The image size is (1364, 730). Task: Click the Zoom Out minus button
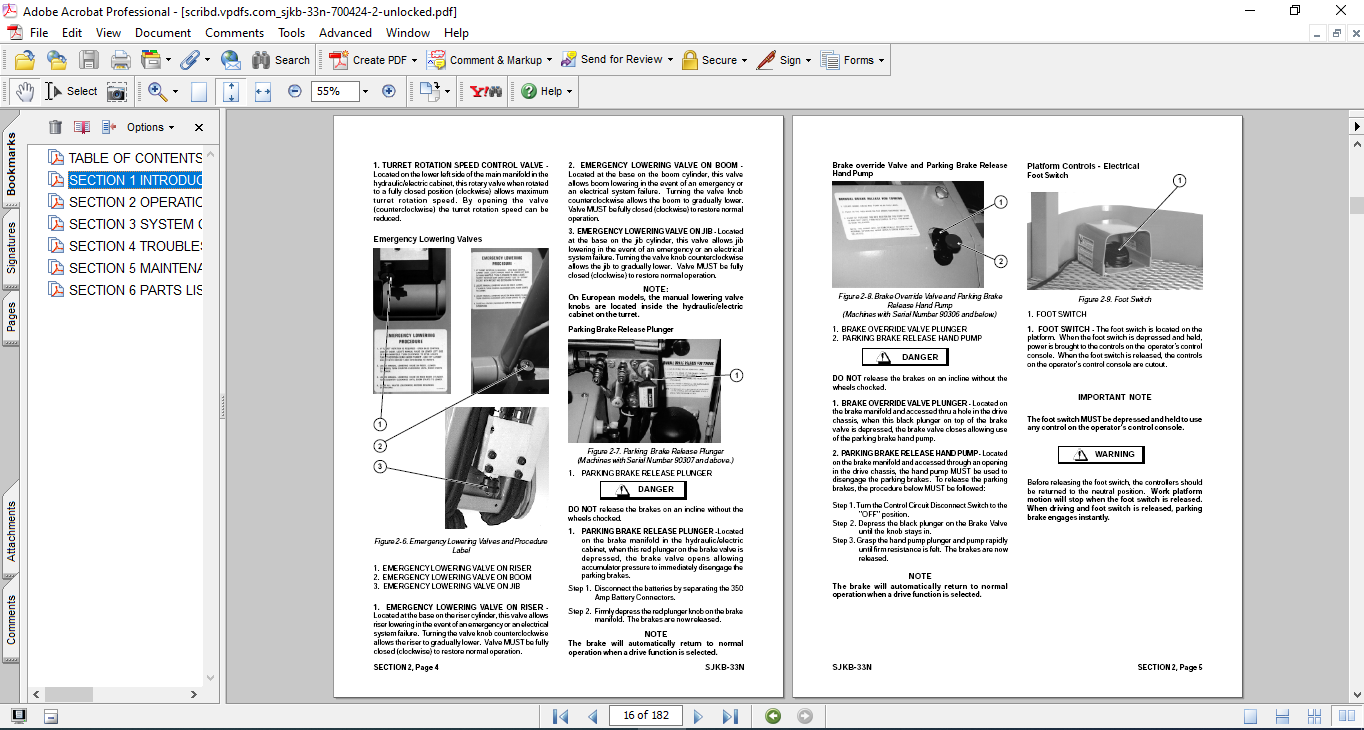295,91
